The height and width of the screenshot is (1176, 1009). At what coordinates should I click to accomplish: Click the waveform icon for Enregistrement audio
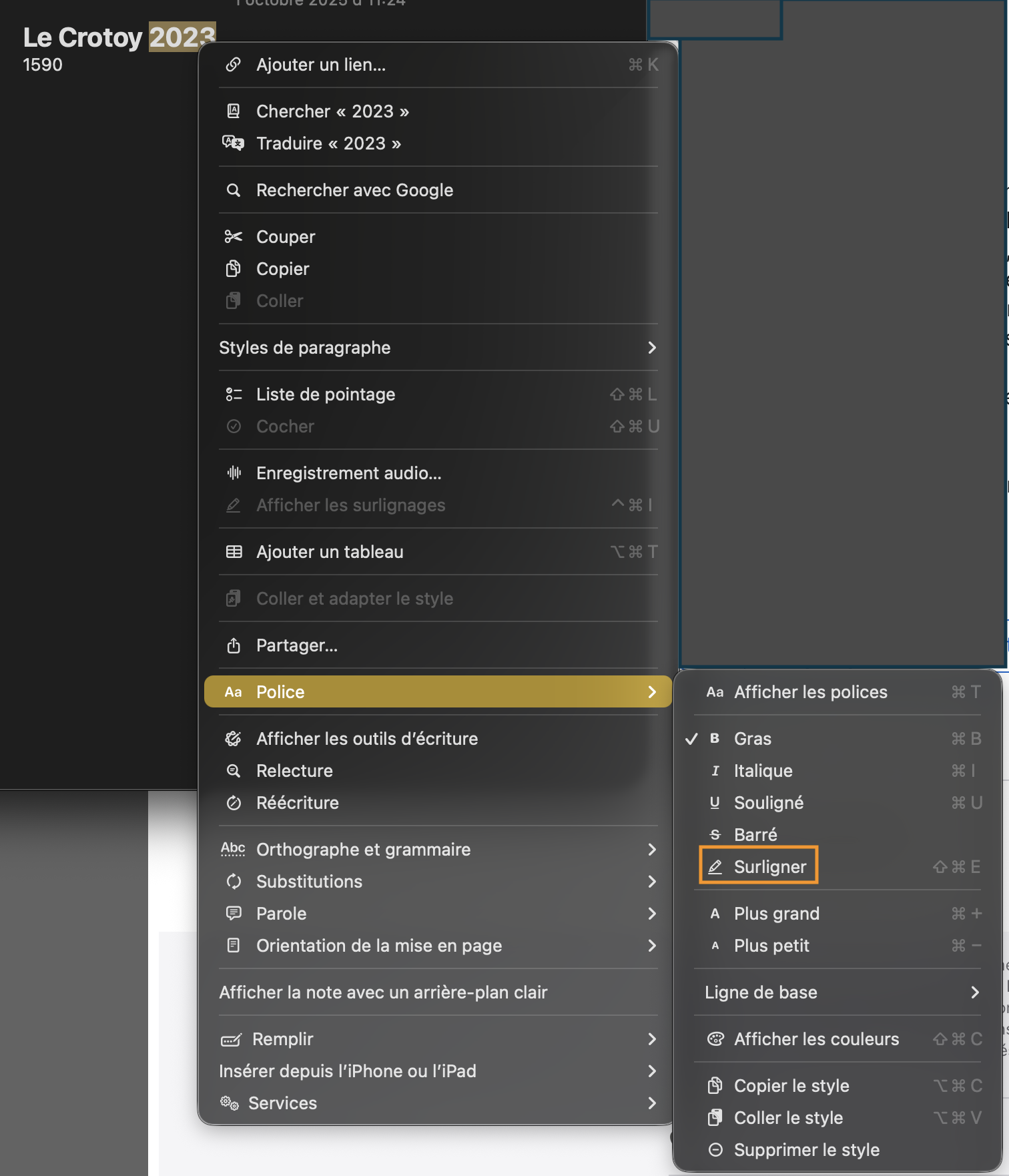(x=234, y=473)
